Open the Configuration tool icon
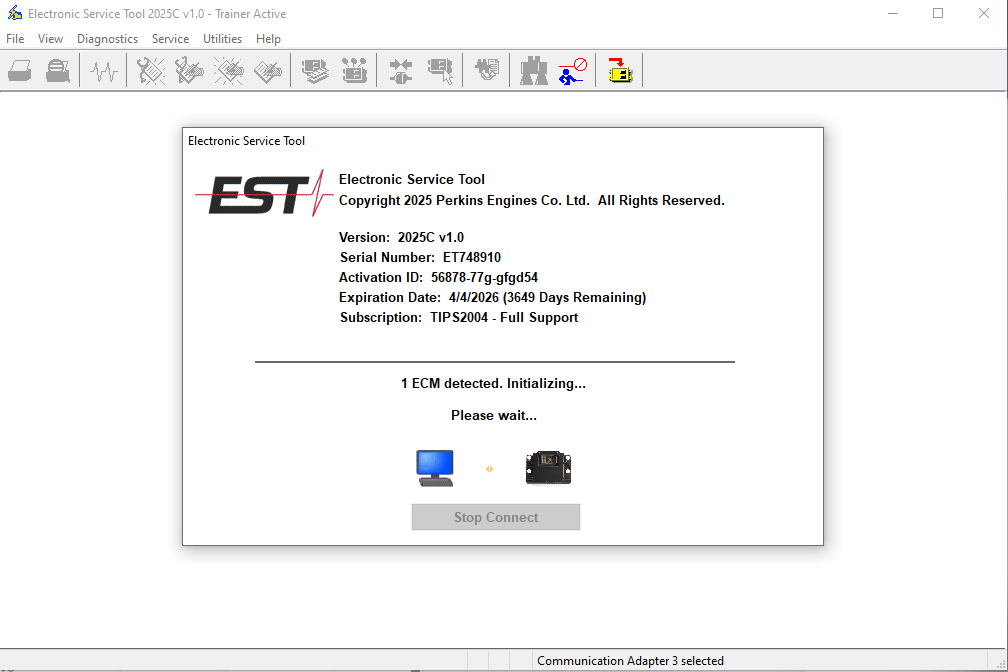 pyautogui.click(x=354, y=71)
